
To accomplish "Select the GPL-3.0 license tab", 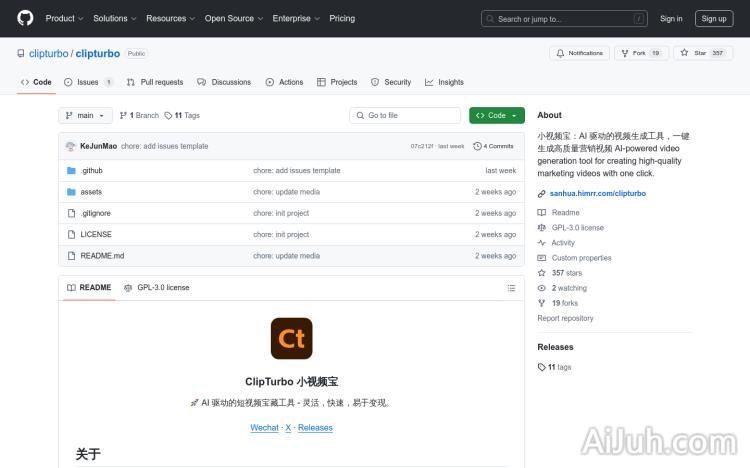I will tap(157, 288).
